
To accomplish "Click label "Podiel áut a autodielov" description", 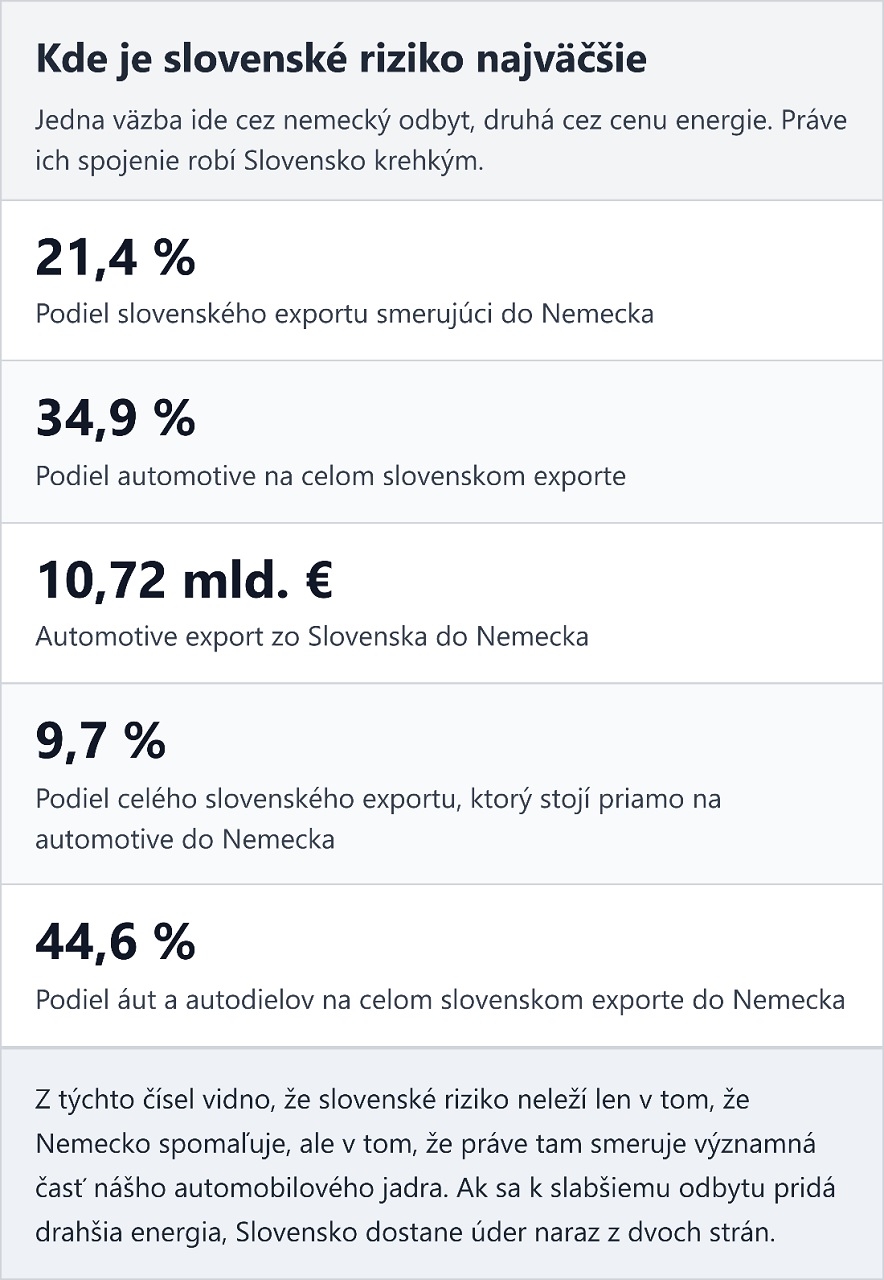I will [440, 999].
